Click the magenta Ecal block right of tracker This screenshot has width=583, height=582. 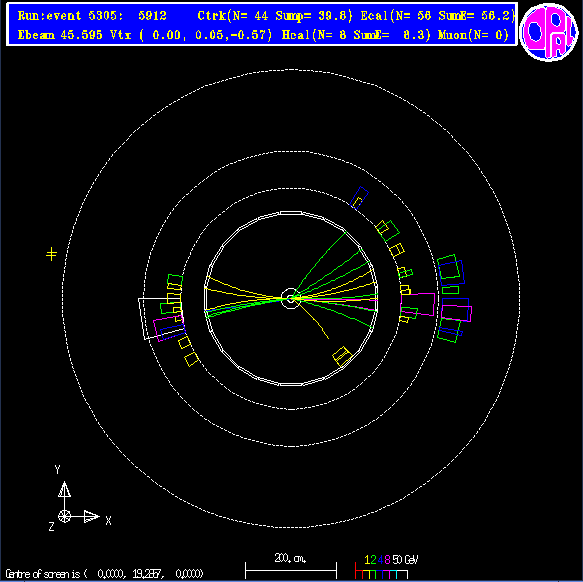pyautogui.click(x=418, y=305)
